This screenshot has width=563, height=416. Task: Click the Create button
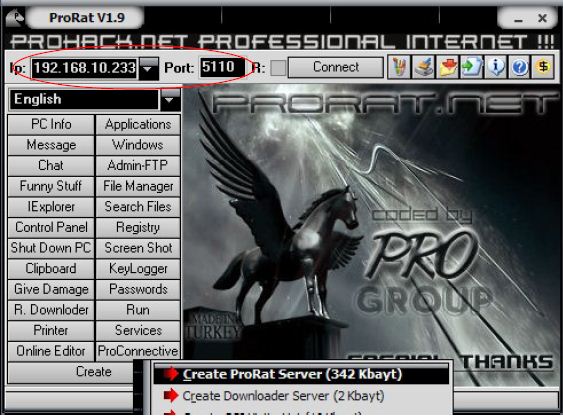point(71,373)
